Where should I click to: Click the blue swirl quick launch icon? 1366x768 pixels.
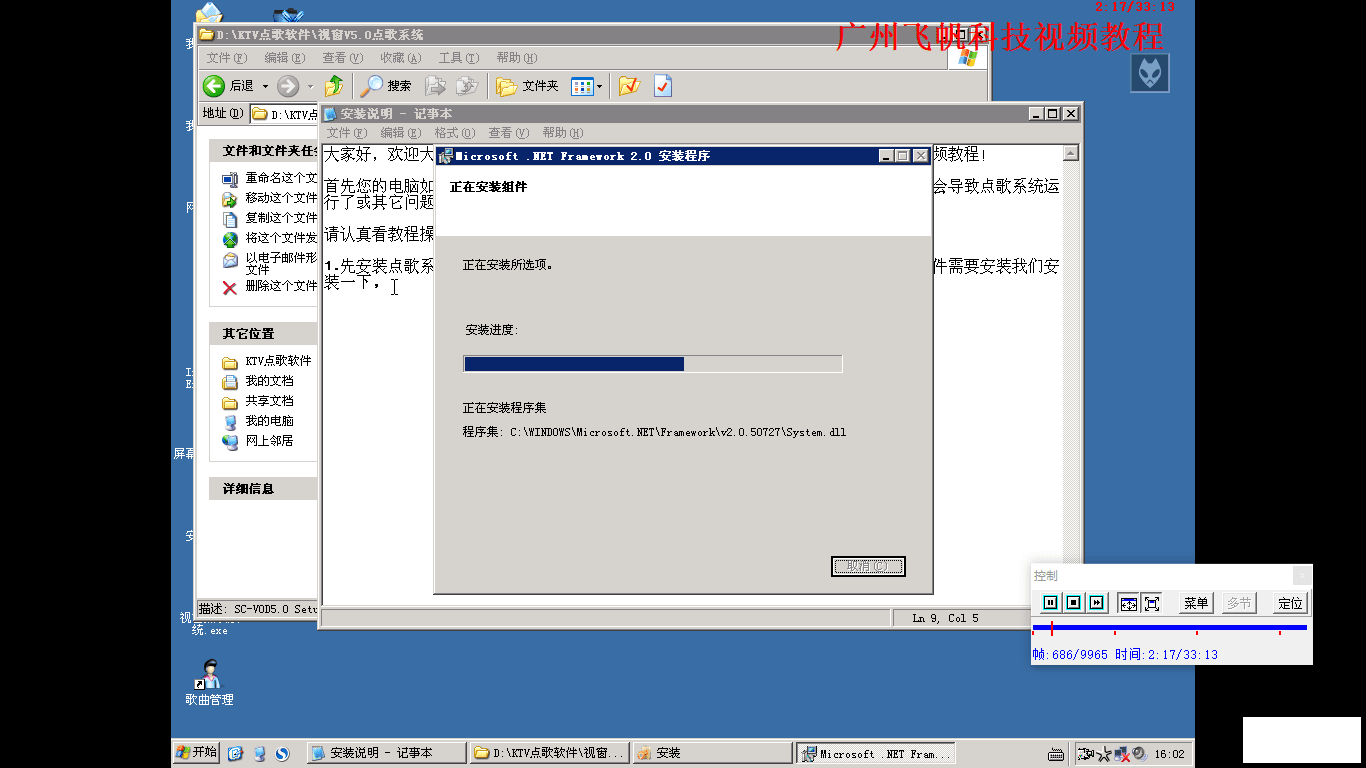(282, 753)
